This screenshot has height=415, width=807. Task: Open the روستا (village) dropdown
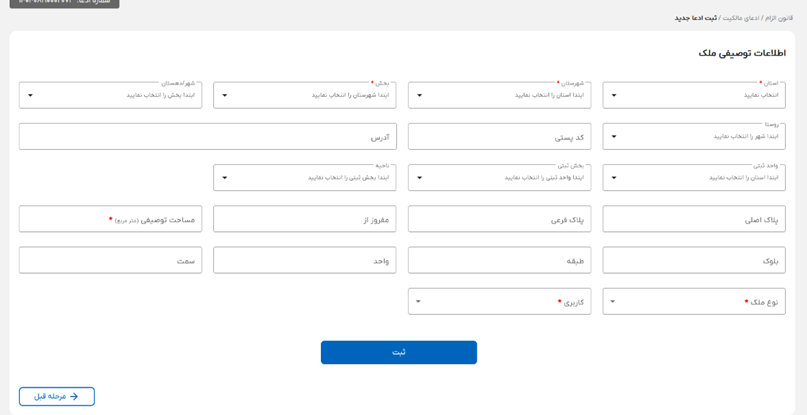click(x=694, y=137)
